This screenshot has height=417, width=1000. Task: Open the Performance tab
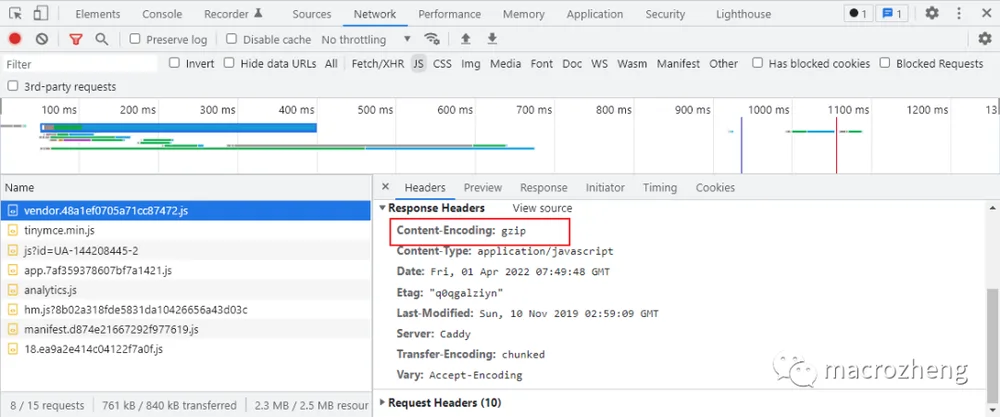pyautogui.click(x=450, y=14)
